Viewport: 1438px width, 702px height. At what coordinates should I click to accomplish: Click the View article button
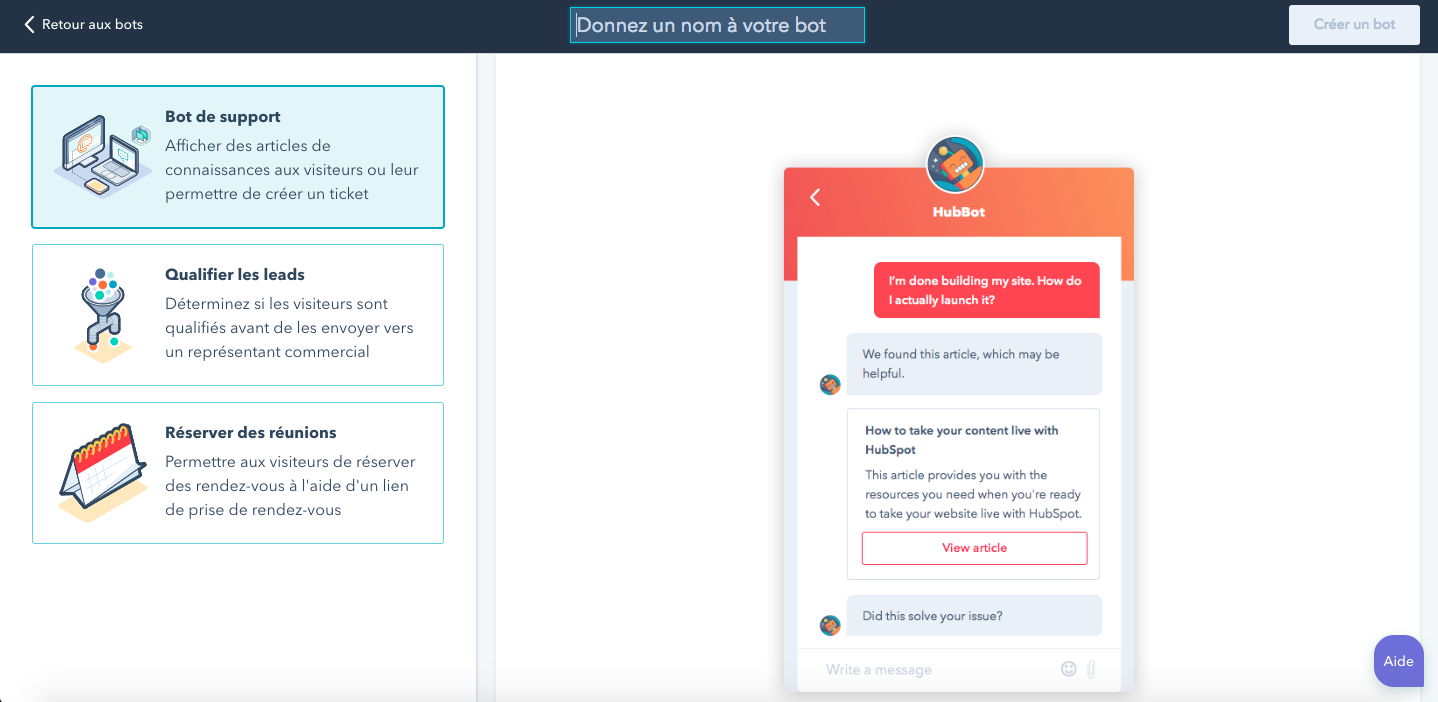[974, 548]
